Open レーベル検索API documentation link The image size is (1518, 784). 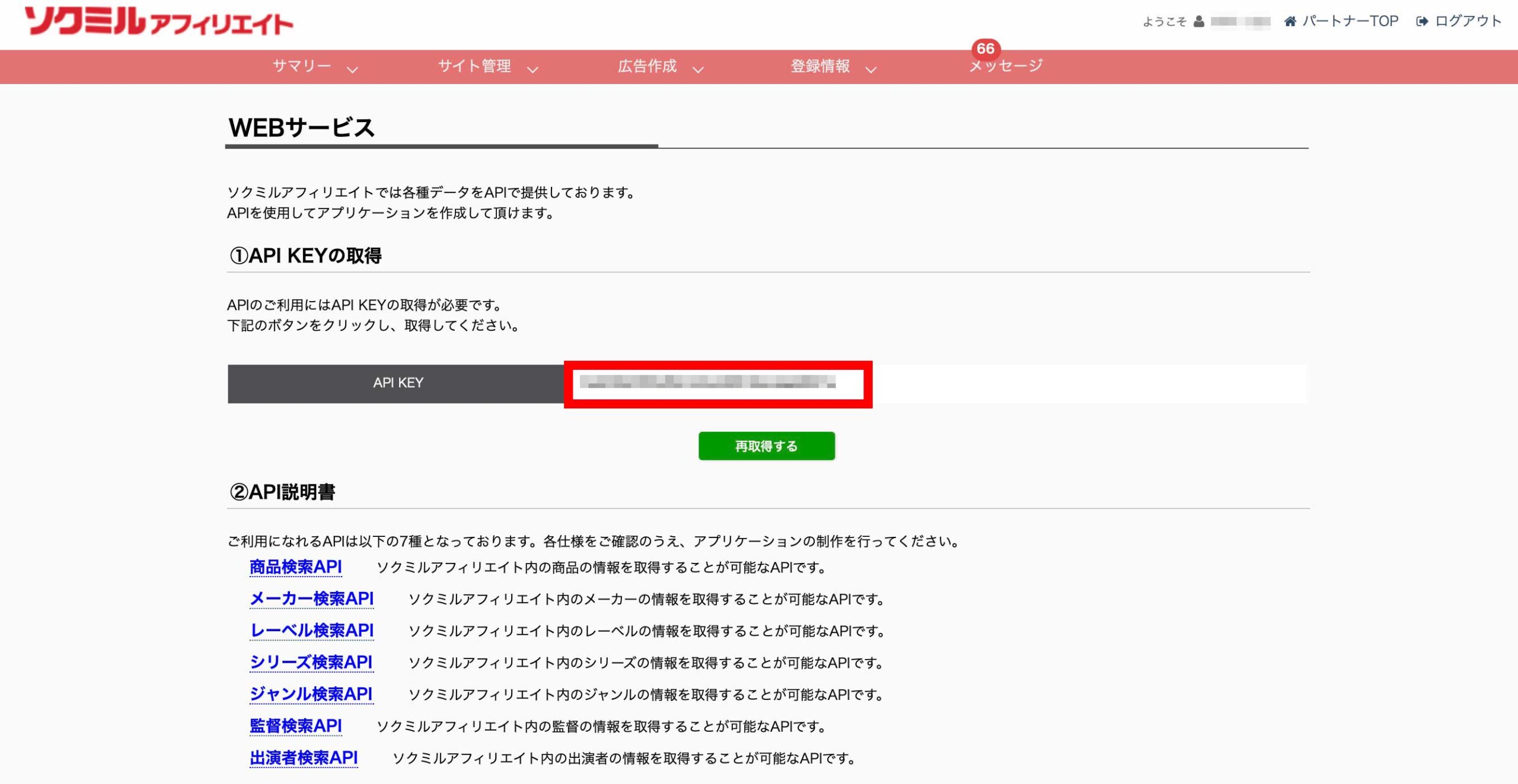coord(311,631)
